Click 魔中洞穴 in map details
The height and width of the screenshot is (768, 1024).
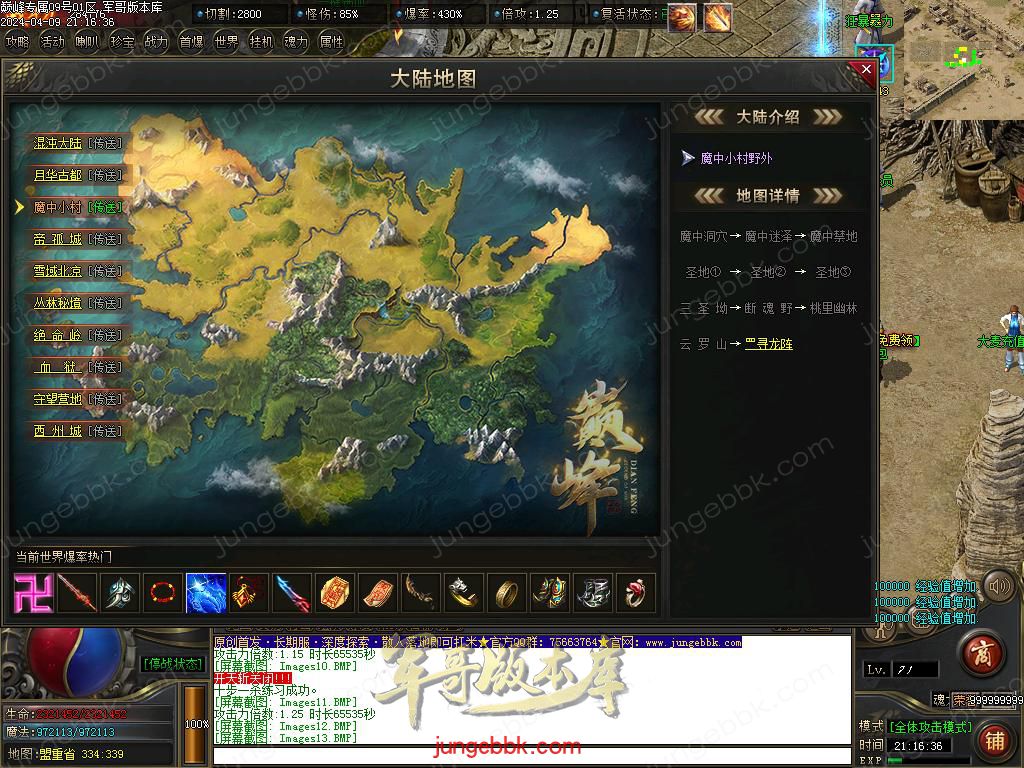point(703,236)
